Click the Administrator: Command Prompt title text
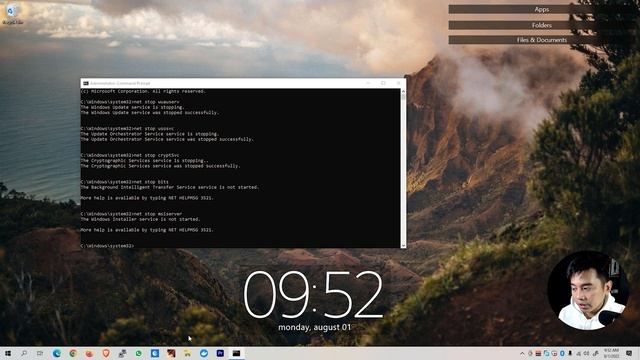The width and height of the screenshot is (640, 360). pyautogui.click(x=120, y=83)
